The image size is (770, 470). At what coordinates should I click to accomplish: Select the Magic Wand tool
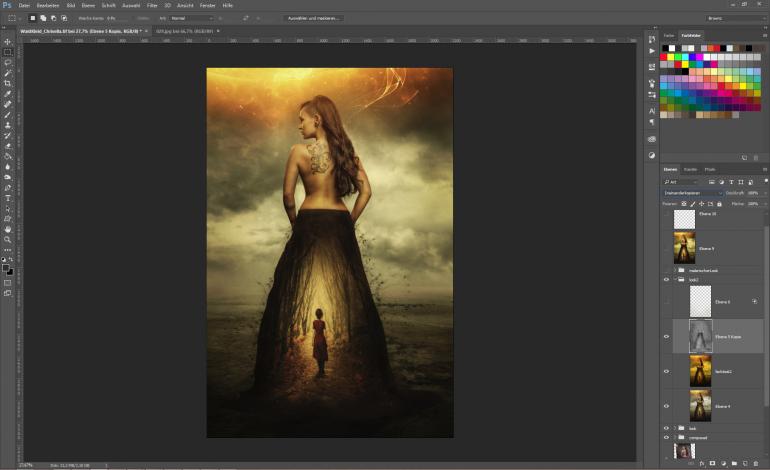(8, 73)
